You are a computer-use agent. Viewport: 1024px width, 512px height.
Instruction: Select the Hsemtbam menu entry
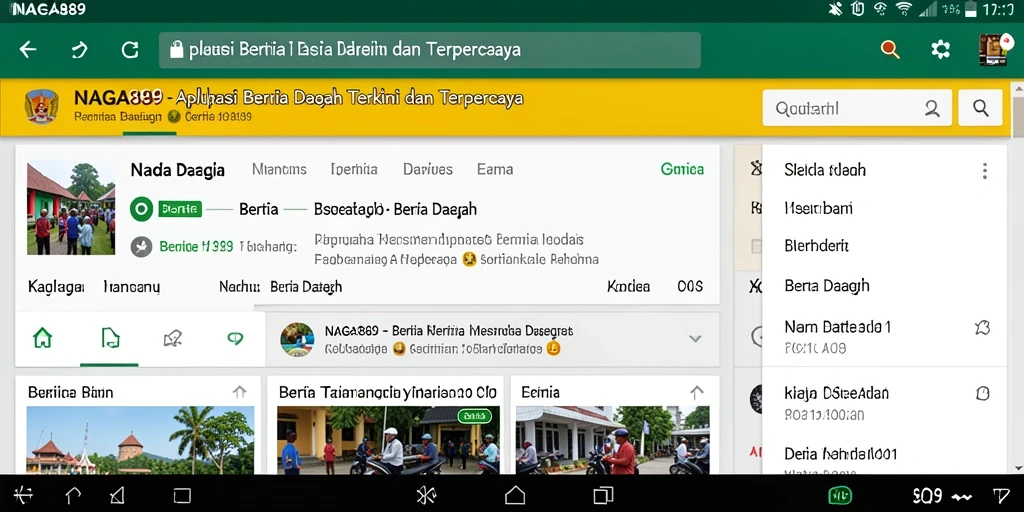818,208
